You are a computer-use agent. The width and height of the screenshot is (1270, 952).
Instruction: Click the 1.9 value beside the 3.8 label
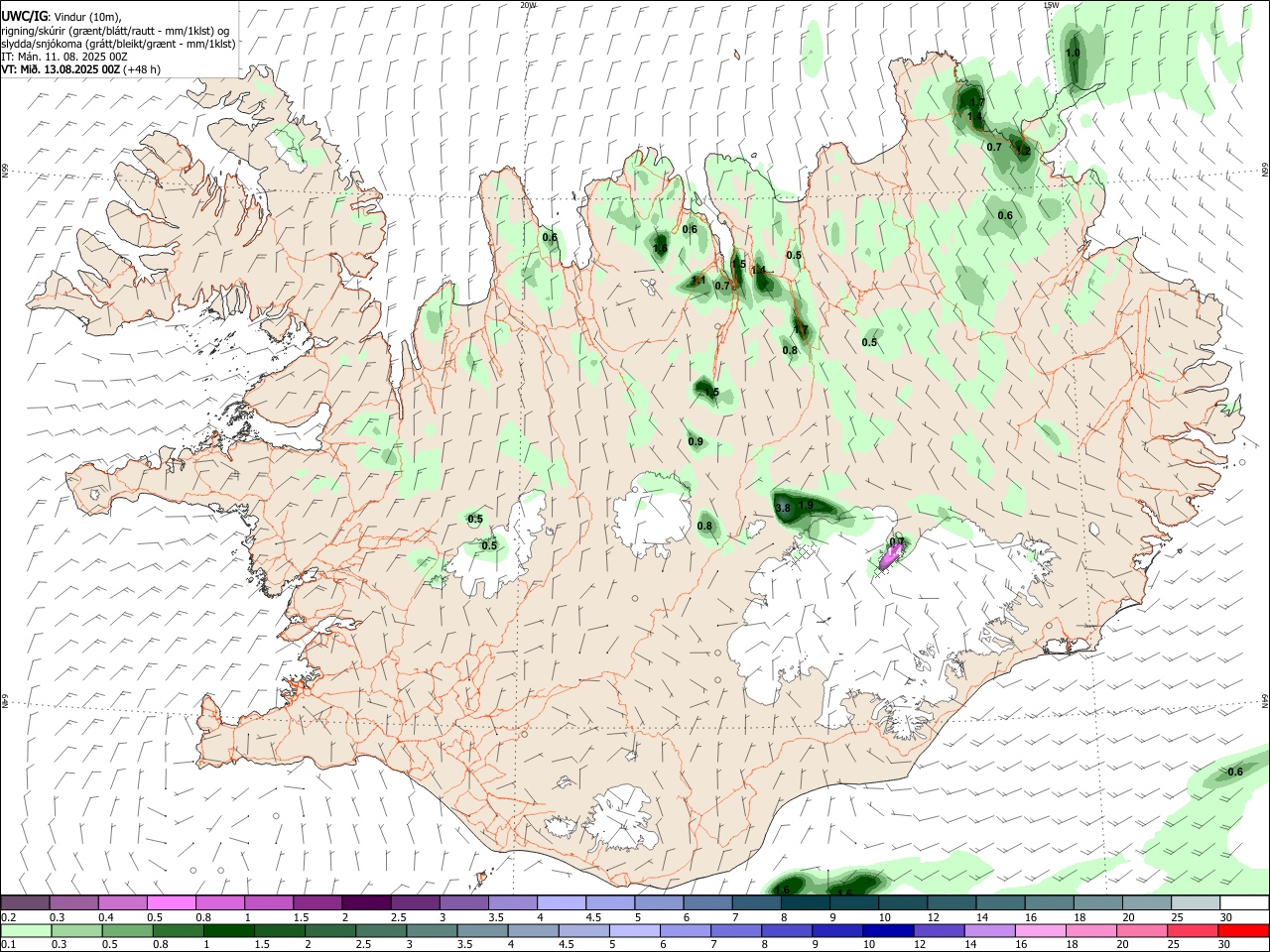(806, 505)
